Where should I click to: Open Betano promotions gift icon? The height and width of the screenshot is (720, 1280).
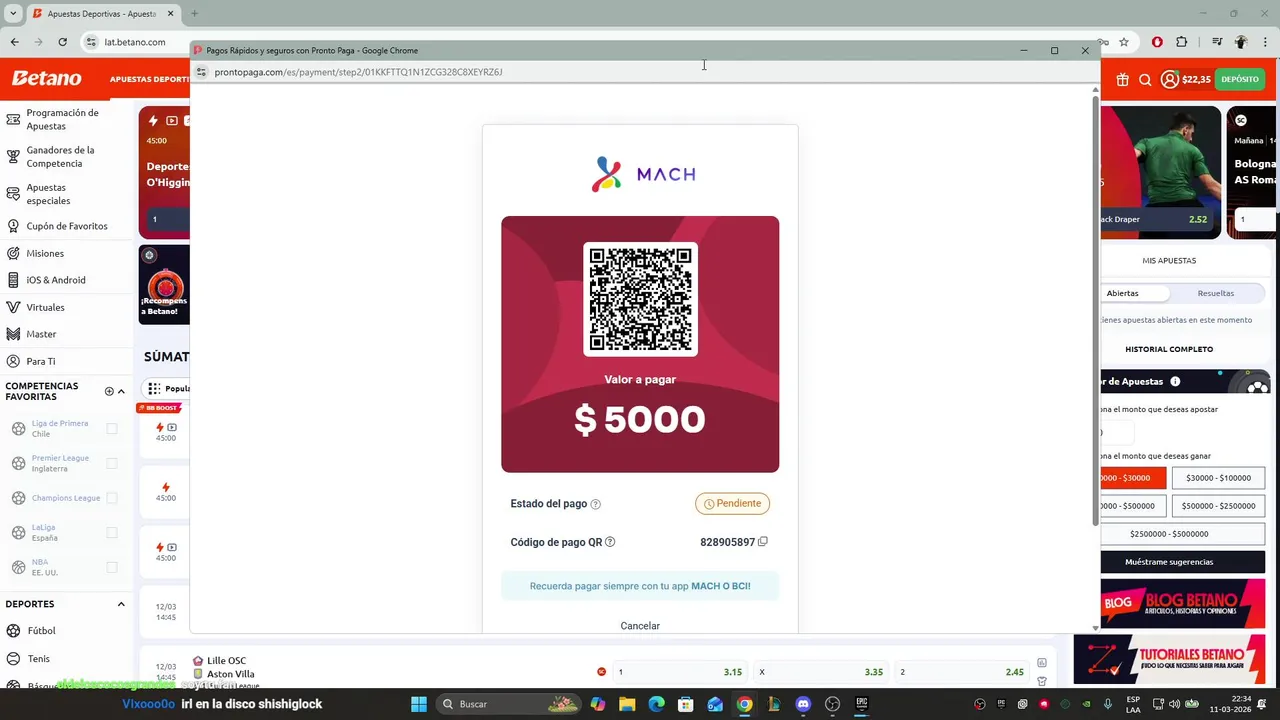point(1122,79)
